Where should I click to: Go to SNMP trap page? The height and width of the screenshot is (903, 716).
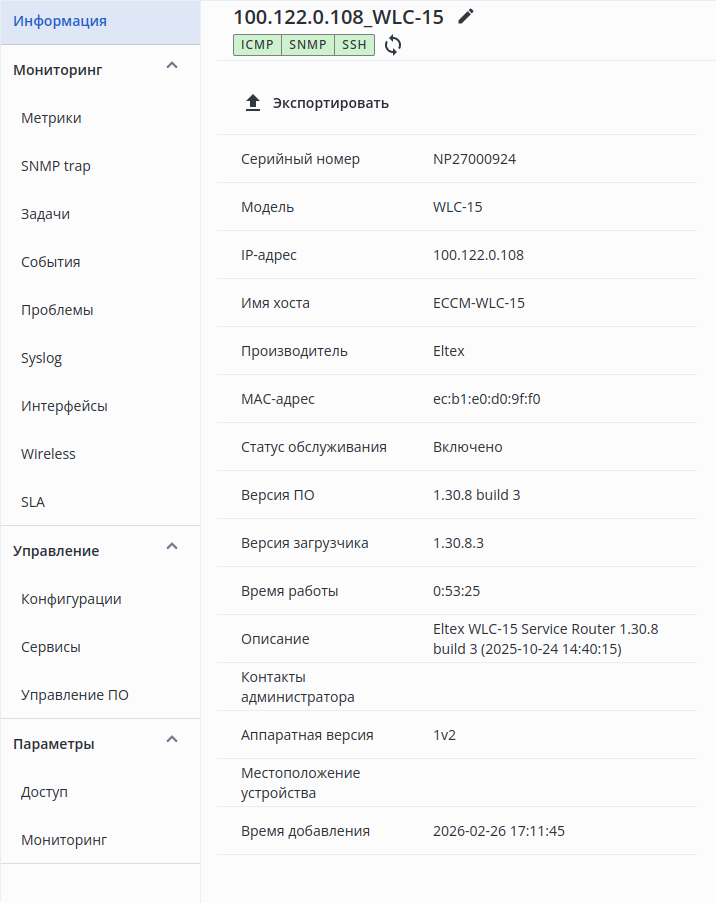pyautogui.click(x=56, y=166)
